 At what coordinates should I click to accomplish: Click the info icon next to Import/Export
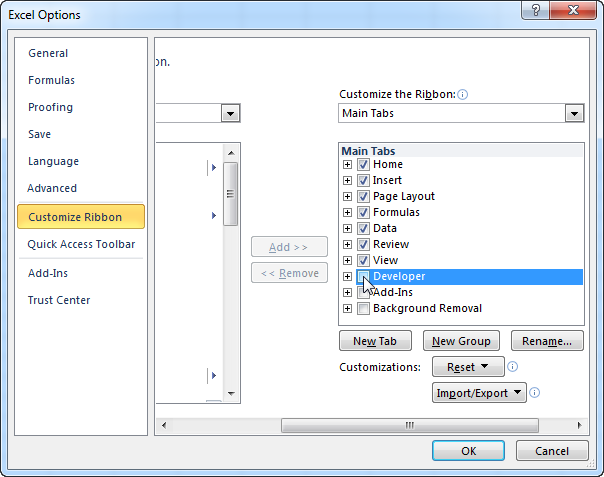coord(534,393)
